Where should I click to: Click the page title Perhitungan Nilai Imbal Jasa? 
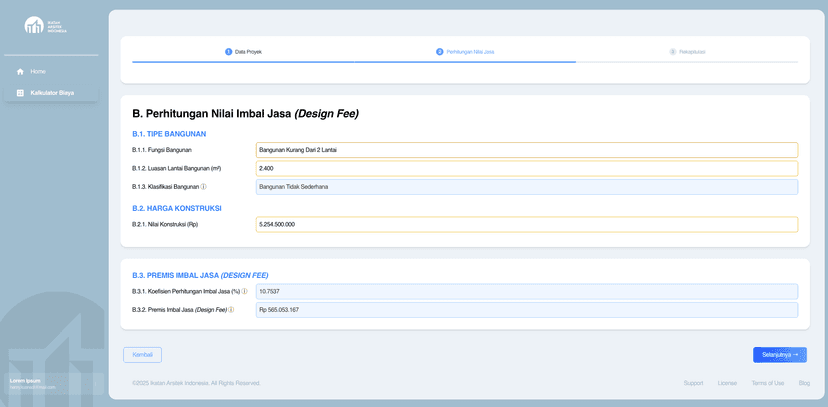246,113
